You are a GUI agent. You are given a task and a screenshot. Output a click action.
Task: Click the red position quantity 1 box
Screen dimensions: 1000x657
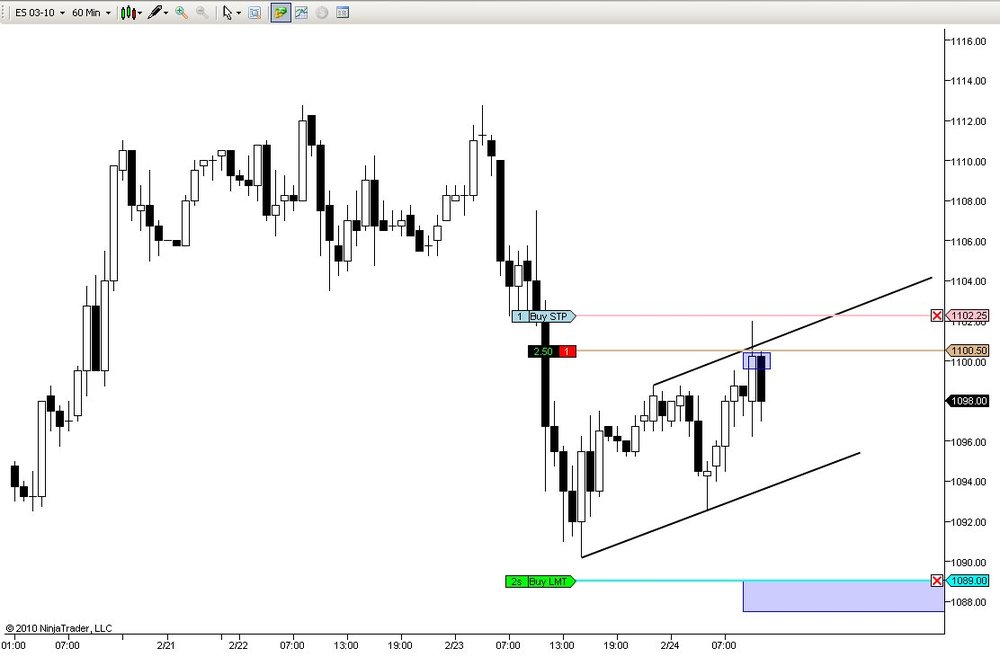[567, 351]
